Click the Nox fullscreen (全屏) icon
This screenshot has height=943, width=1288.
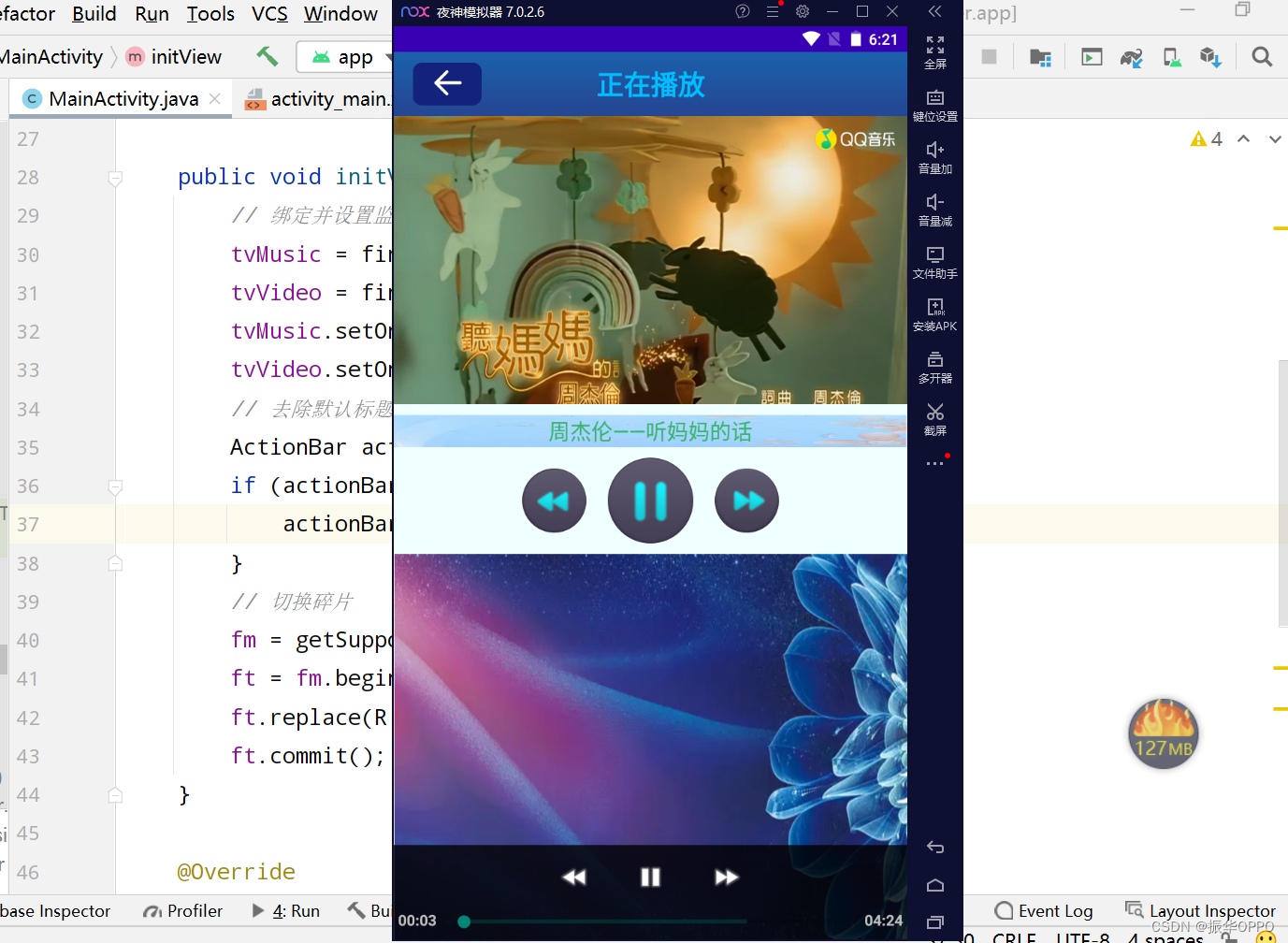[935, 52]
